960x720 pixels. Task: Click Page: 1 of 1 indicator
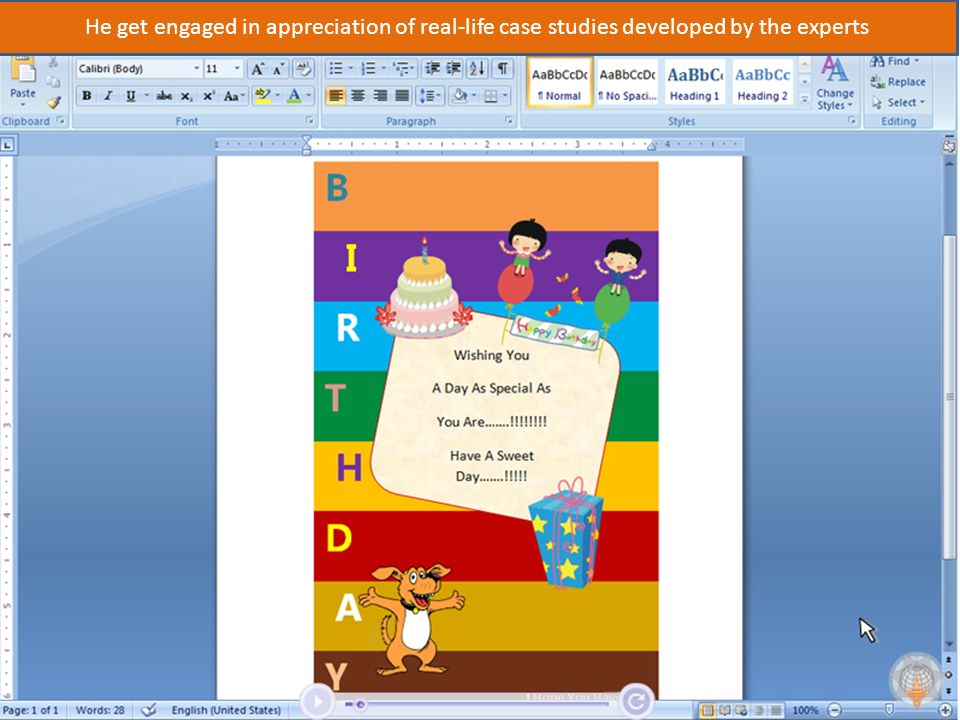point(31,710)
